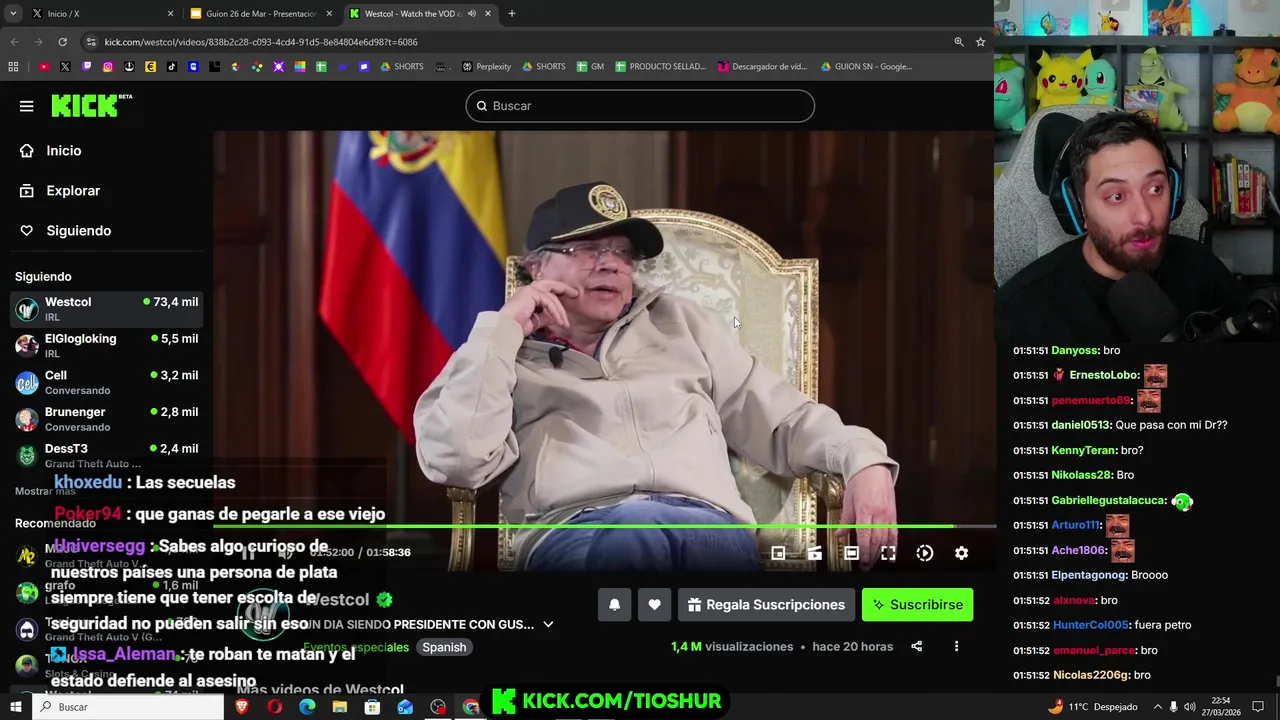Open the Windows Start menu
This screenshot has width=1280, height=720.
(15, 707)
